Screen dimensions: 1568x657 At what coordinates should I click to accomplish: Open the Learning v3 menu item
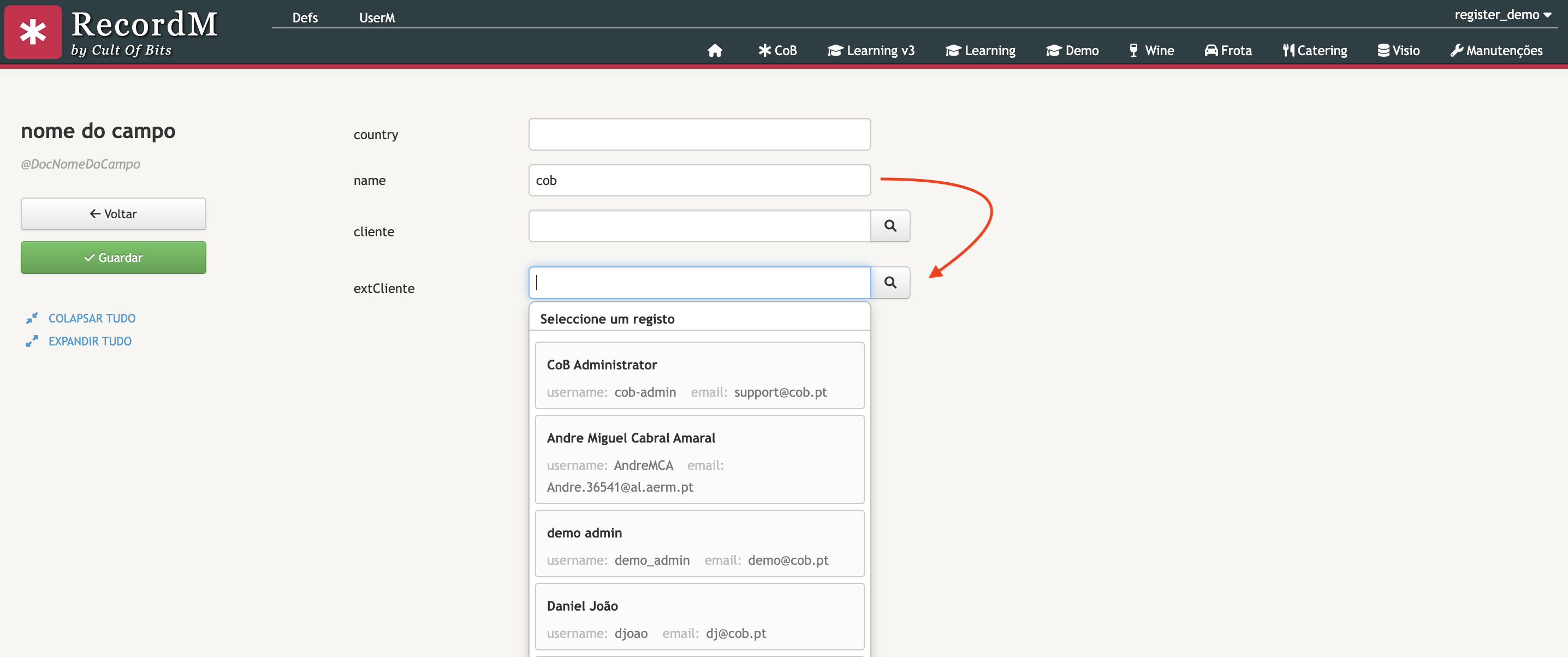pos(871,51)
